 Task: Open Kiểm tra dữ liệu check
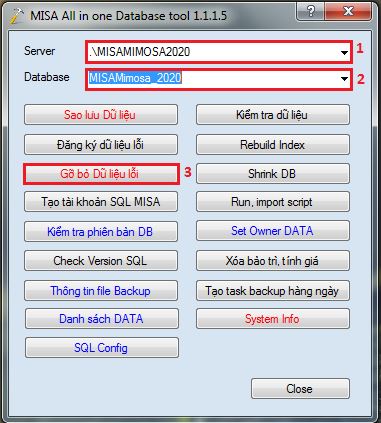tap(273, 115)
